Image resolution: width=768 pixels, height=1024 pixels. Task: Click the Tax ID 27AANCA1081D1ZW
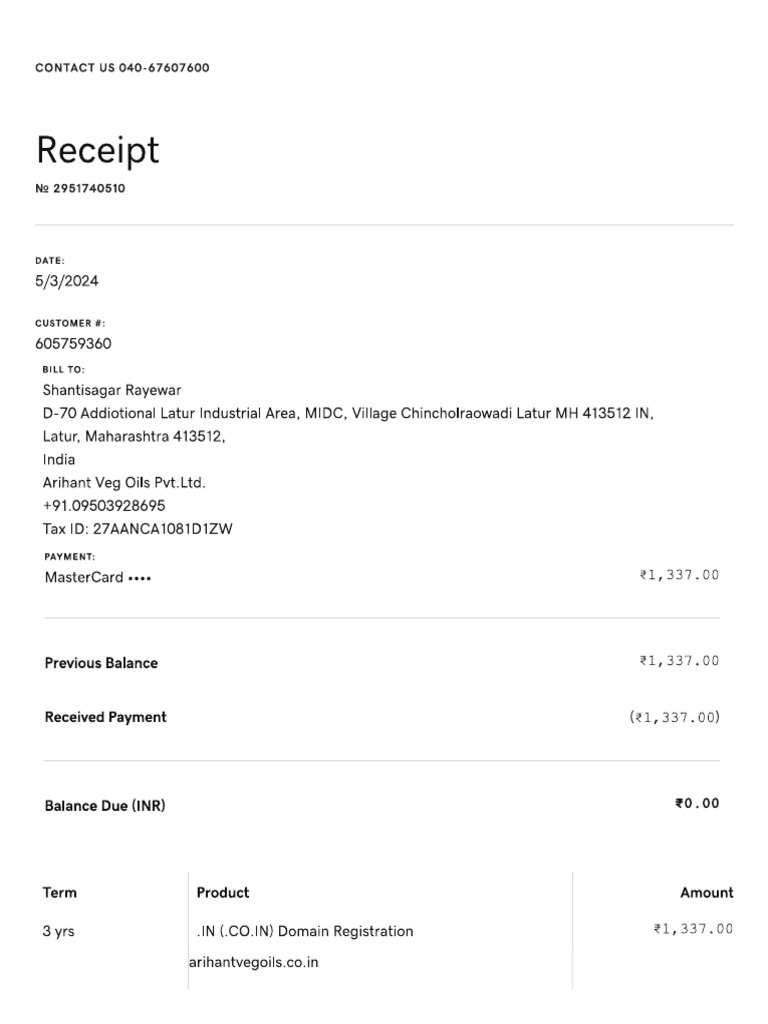[138, 529]
